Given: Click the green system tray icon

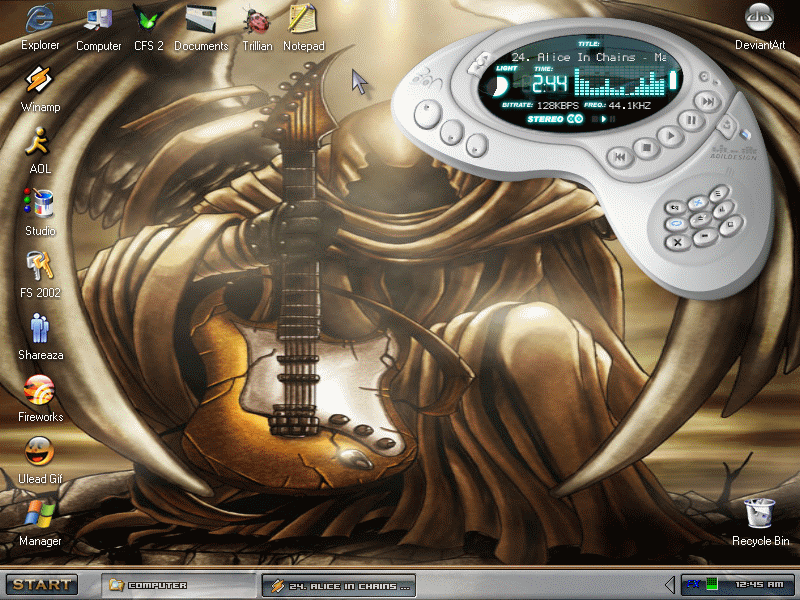Looking at the screenshot, I should 712,584.
